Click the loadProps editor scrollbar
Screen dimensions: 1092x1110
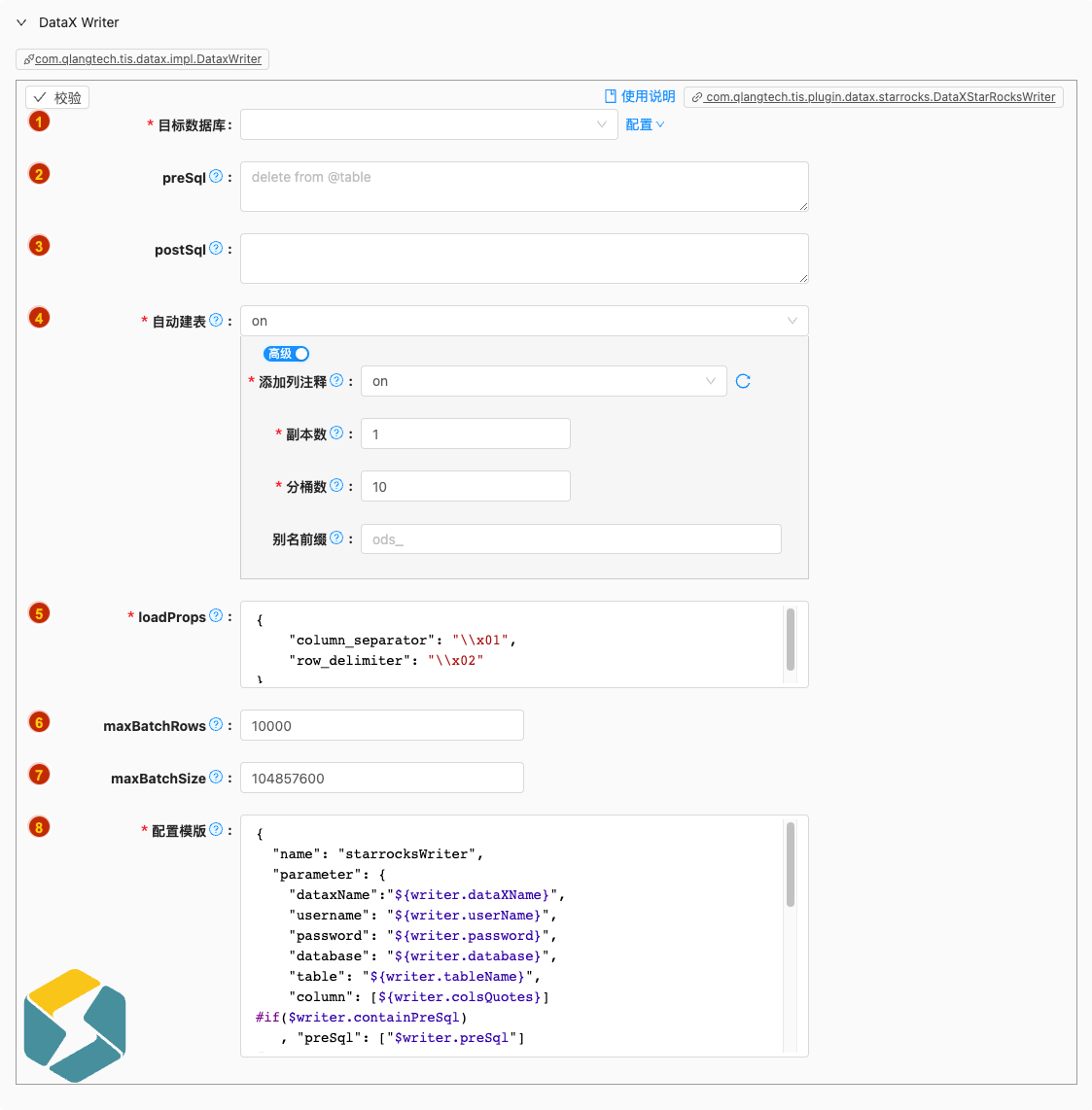pos(791,640)
